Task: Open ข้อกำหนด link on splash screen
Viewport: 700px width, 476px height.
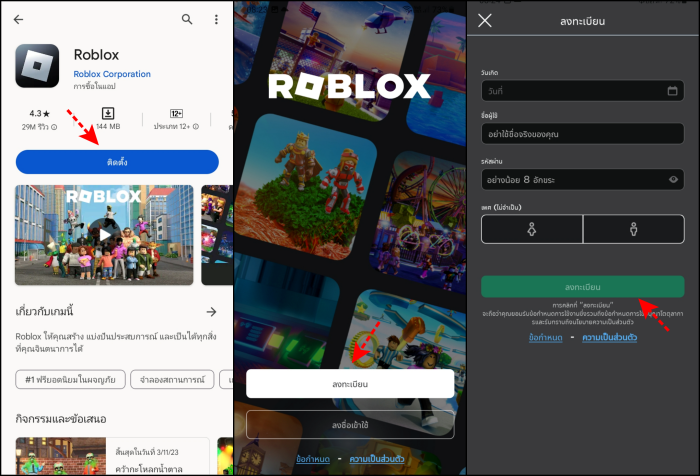Action: 313,459
